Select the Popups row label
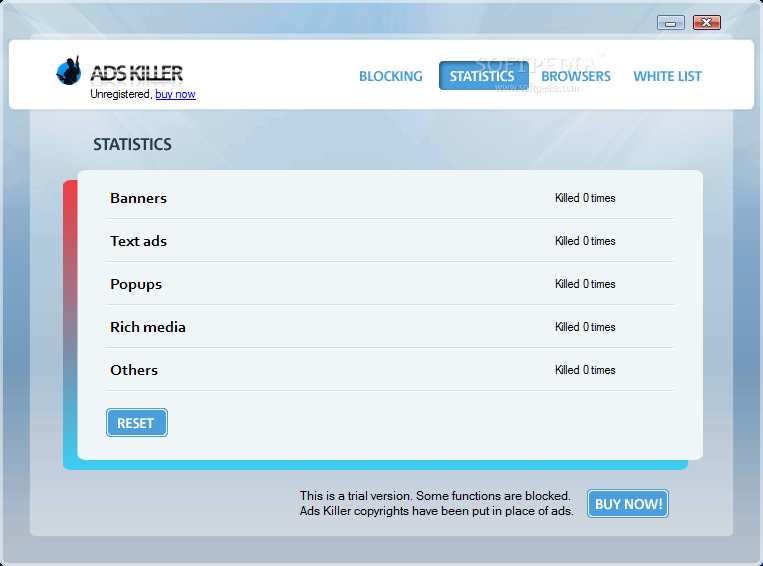Viewport: 763px width, 566px height. coord(136,284)
